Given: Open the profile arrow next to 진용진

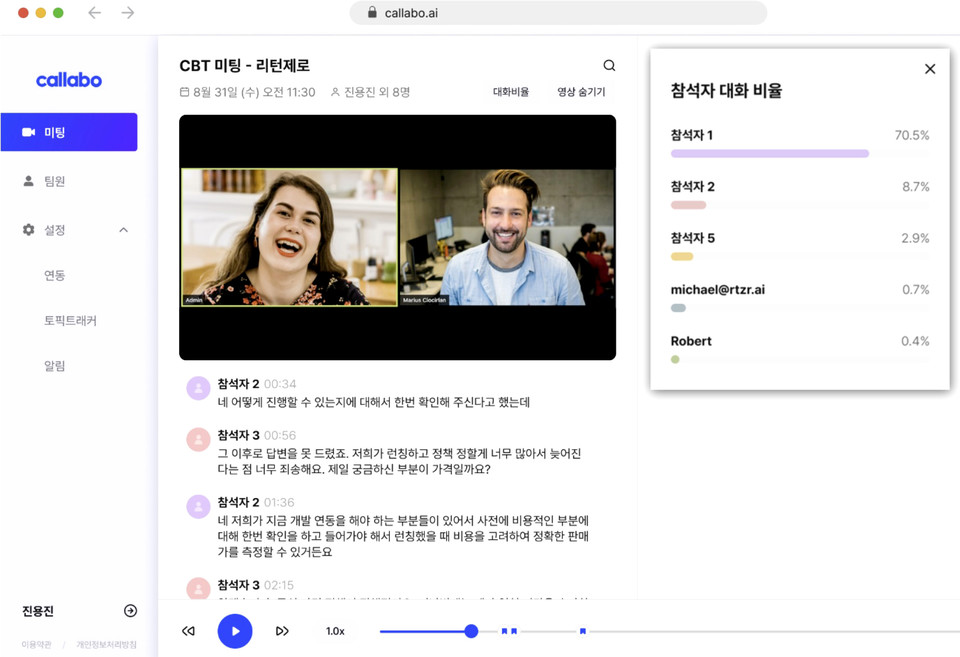Looking at the screenshot, I should click(129, 611).
